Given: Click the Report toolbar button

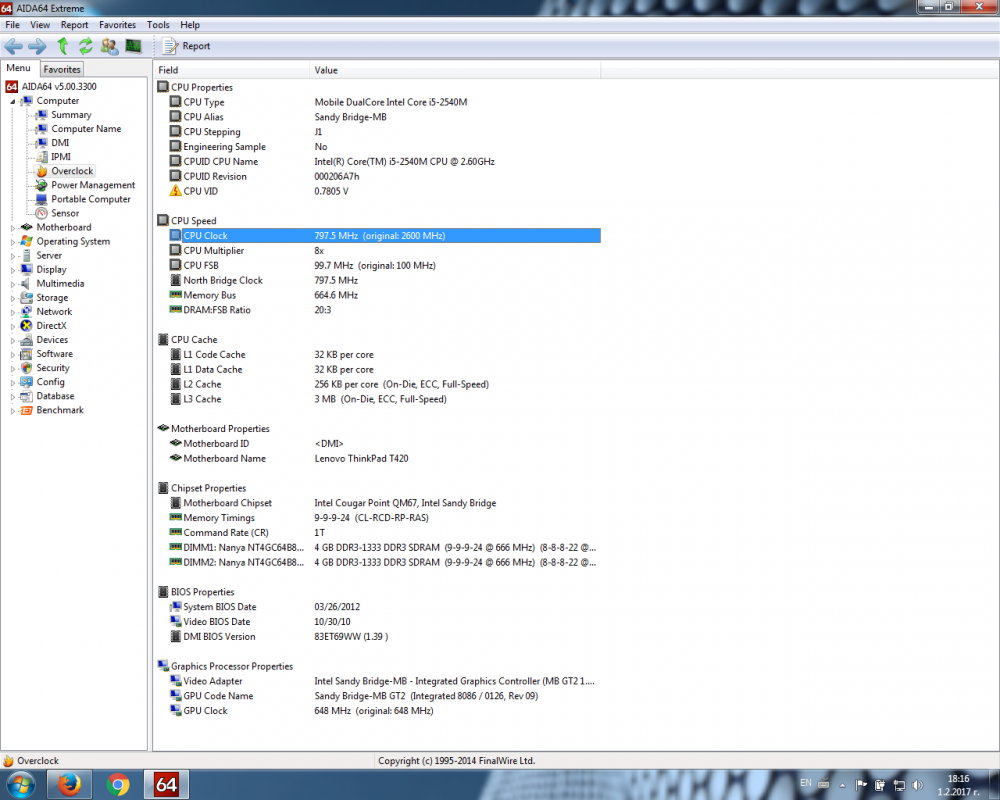Looking at the screenshot, I should coord(187,46).
